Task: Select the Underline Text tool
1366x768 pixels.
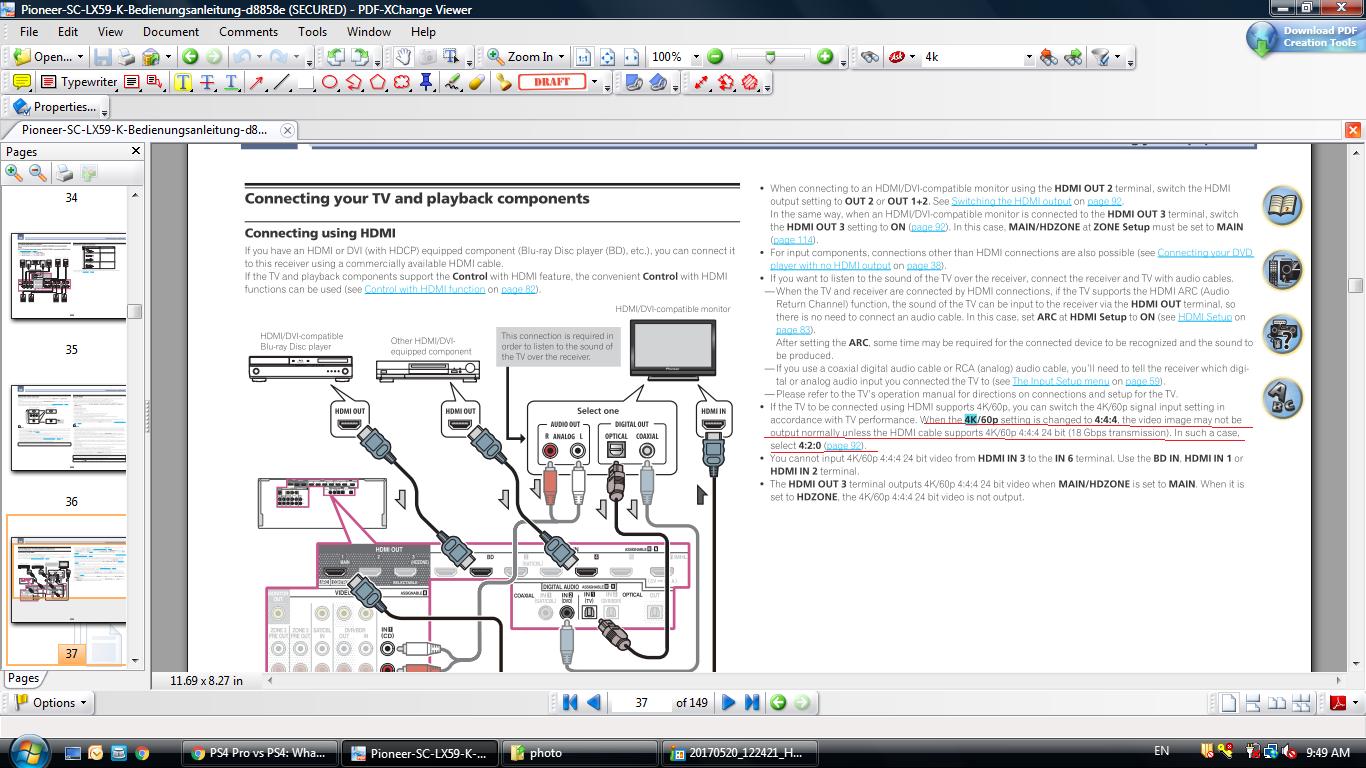Action: pos(231,82)
